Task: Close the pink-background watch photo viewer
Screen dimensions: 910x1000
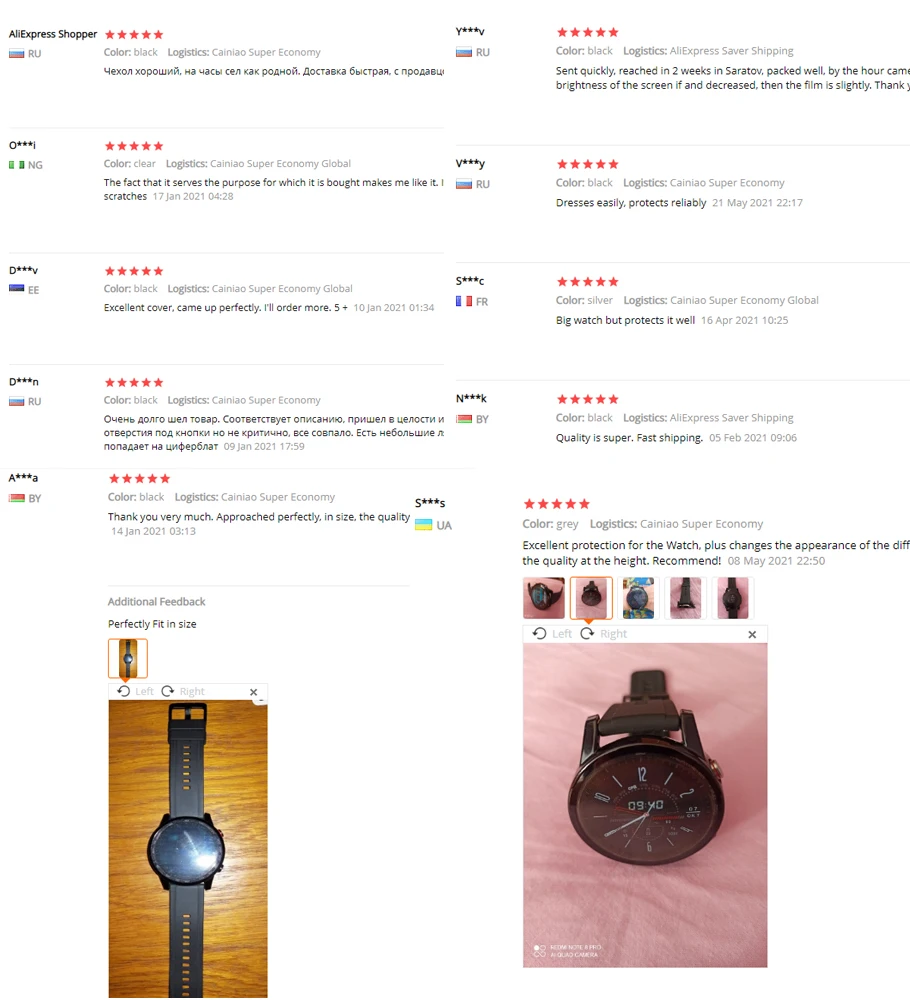Action: [x=752, y=634]
